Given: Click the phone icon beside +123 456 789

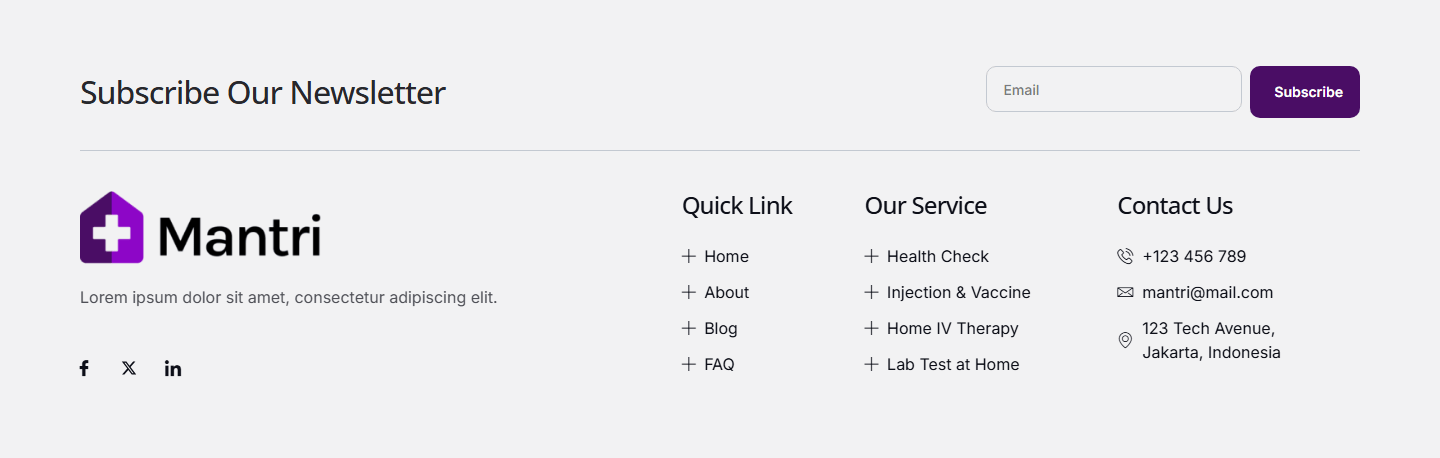Looking at the screenshot, I should [1125, 257].
